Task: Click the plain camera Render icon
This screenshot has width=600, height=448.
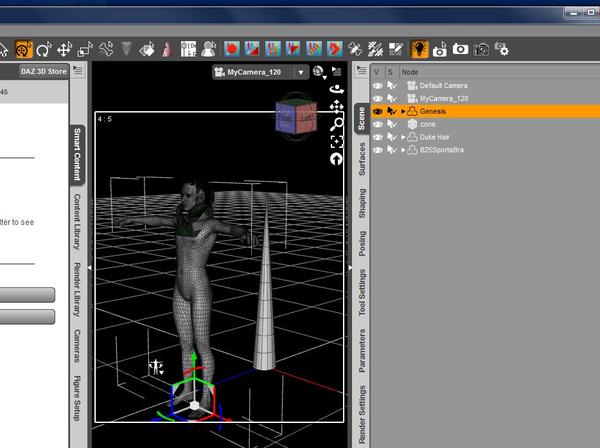Action: (x=460, y=49)
